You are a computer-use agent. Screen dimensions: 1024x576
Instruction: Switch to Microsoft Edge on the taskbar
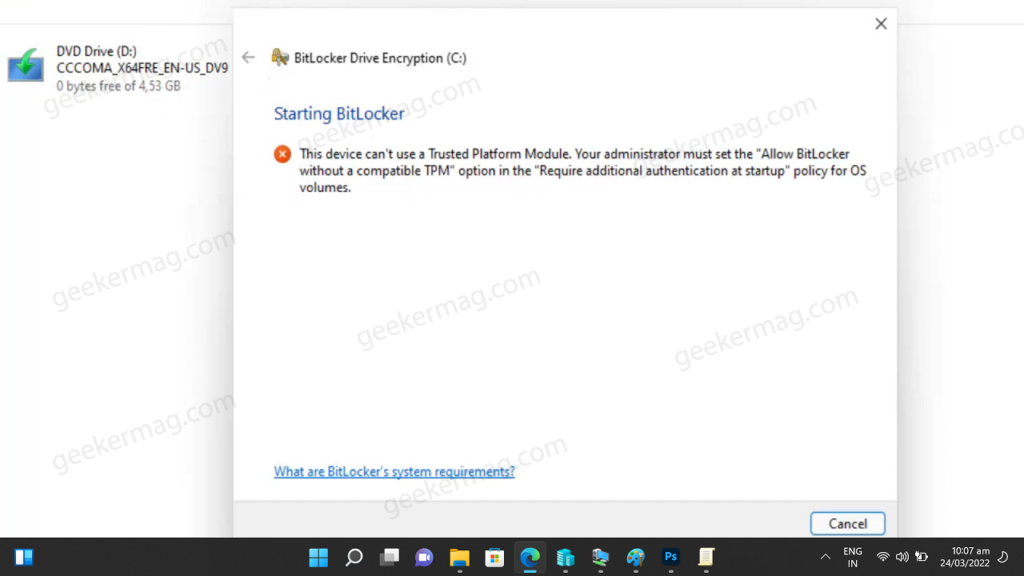click(530, 557)
